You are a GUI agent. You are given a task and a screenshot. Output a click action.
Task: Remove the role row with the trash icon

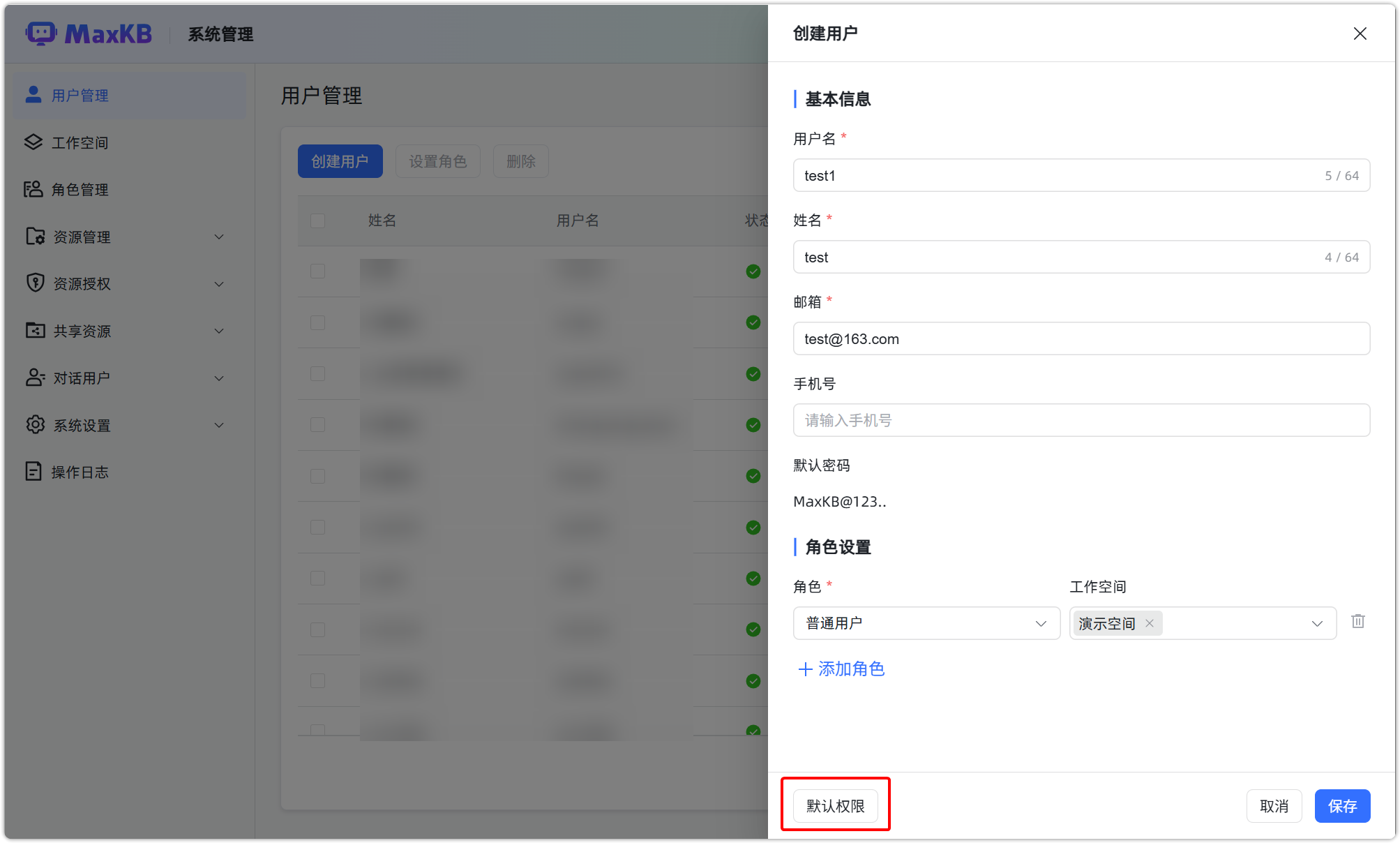1357,621
